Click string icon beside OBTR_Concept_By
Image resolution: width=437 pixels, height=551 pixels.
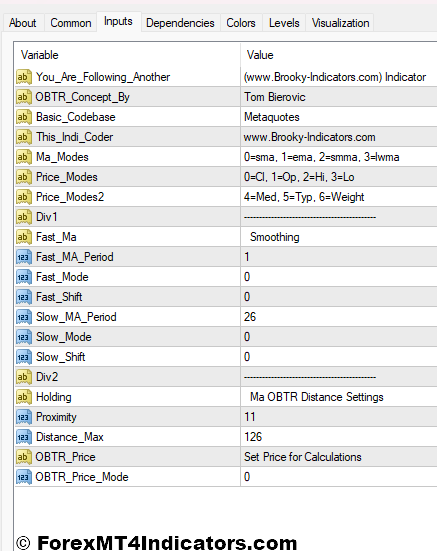click(24, 97)
